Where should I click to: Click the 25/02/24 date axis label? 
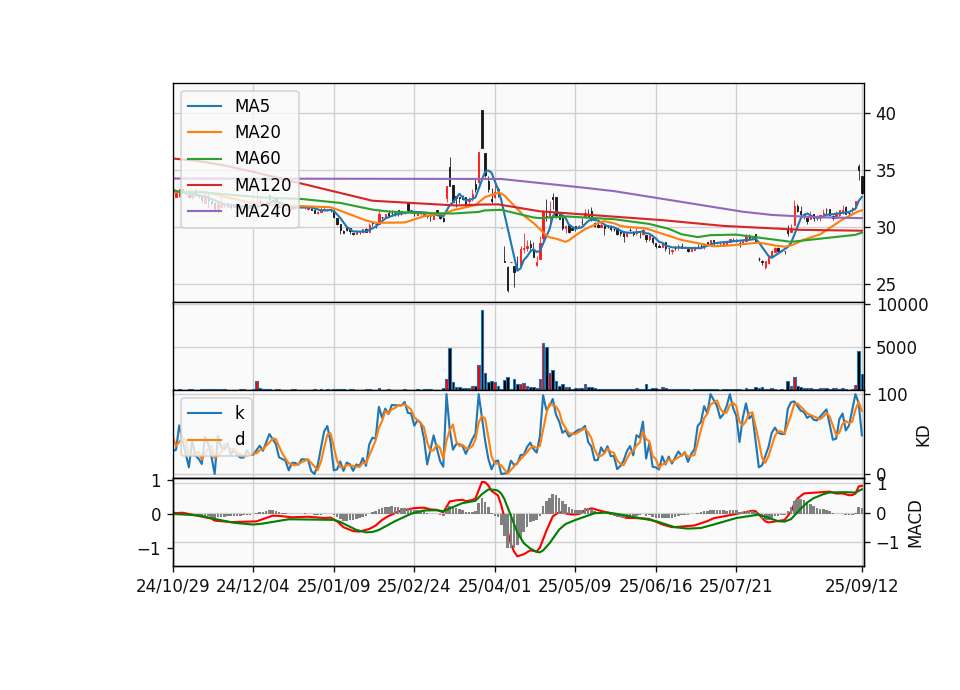point(414,586)
